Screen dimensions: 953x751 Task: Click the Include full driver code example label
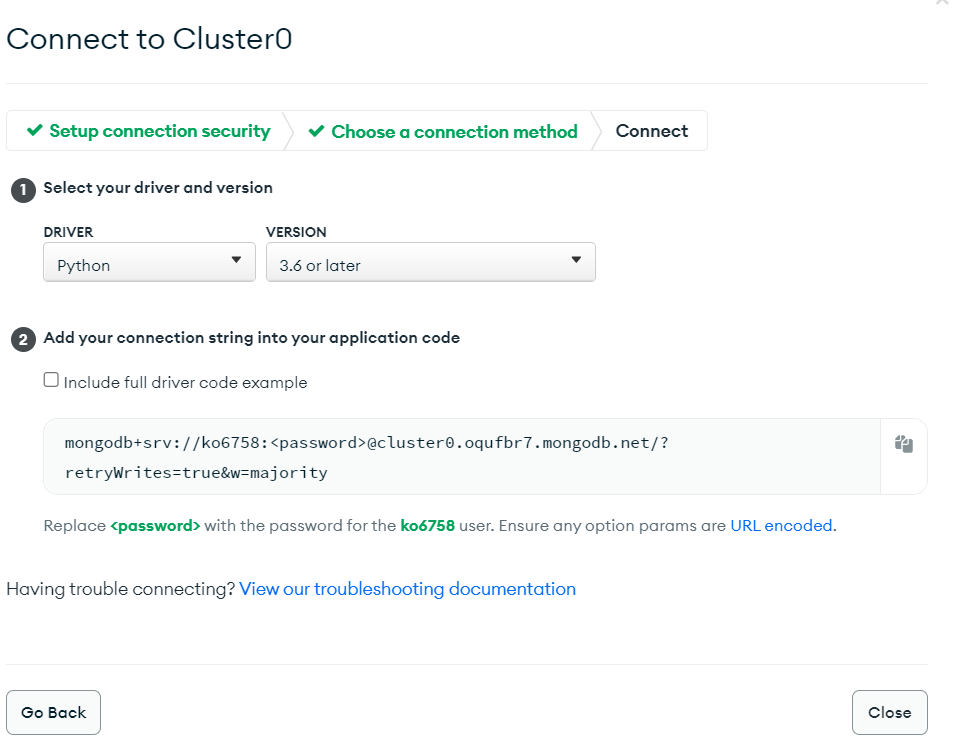coord(185,383)
